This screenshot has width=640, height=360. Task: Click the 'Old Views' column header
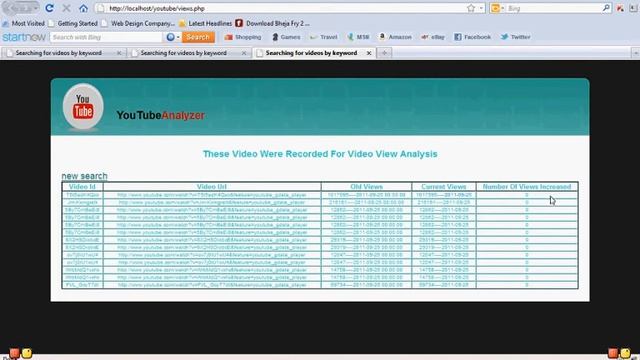(x=367, y=187)
